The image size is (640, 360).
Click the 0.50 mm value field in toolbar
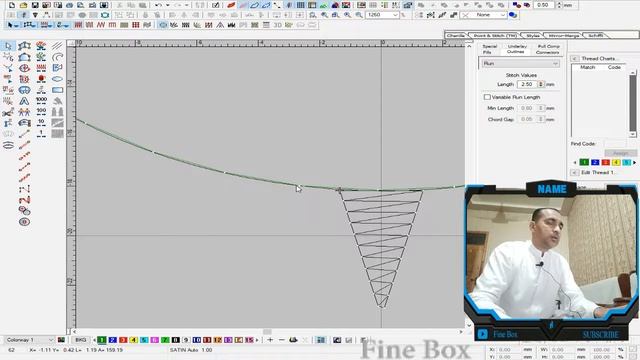coord(544,5)
